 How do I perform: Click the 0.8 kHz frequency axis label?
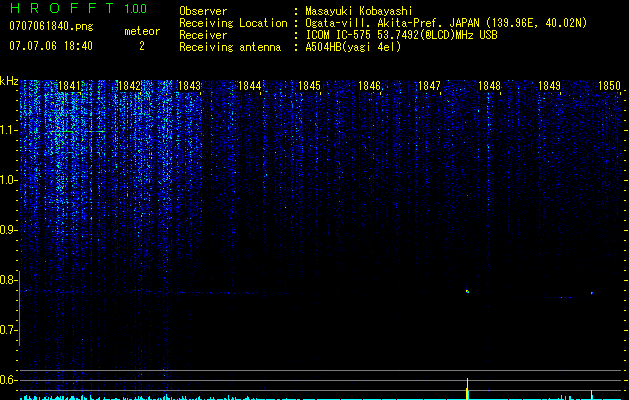(x=8, y=280)
